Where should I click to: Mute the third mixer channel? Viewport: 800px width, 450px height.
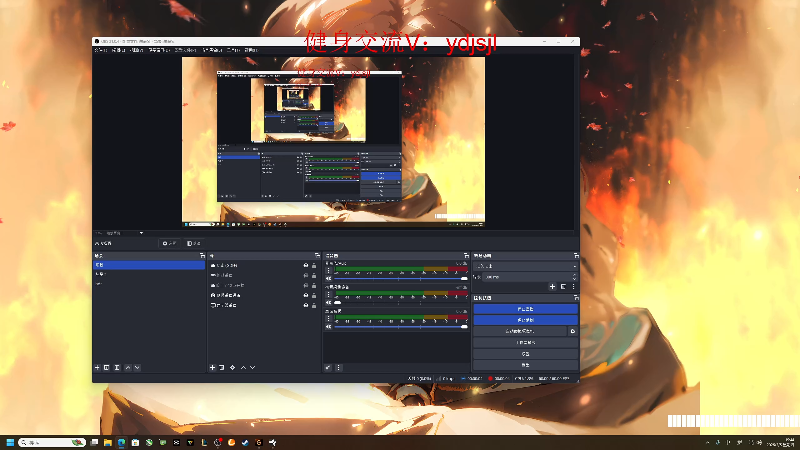click(329, 327)
